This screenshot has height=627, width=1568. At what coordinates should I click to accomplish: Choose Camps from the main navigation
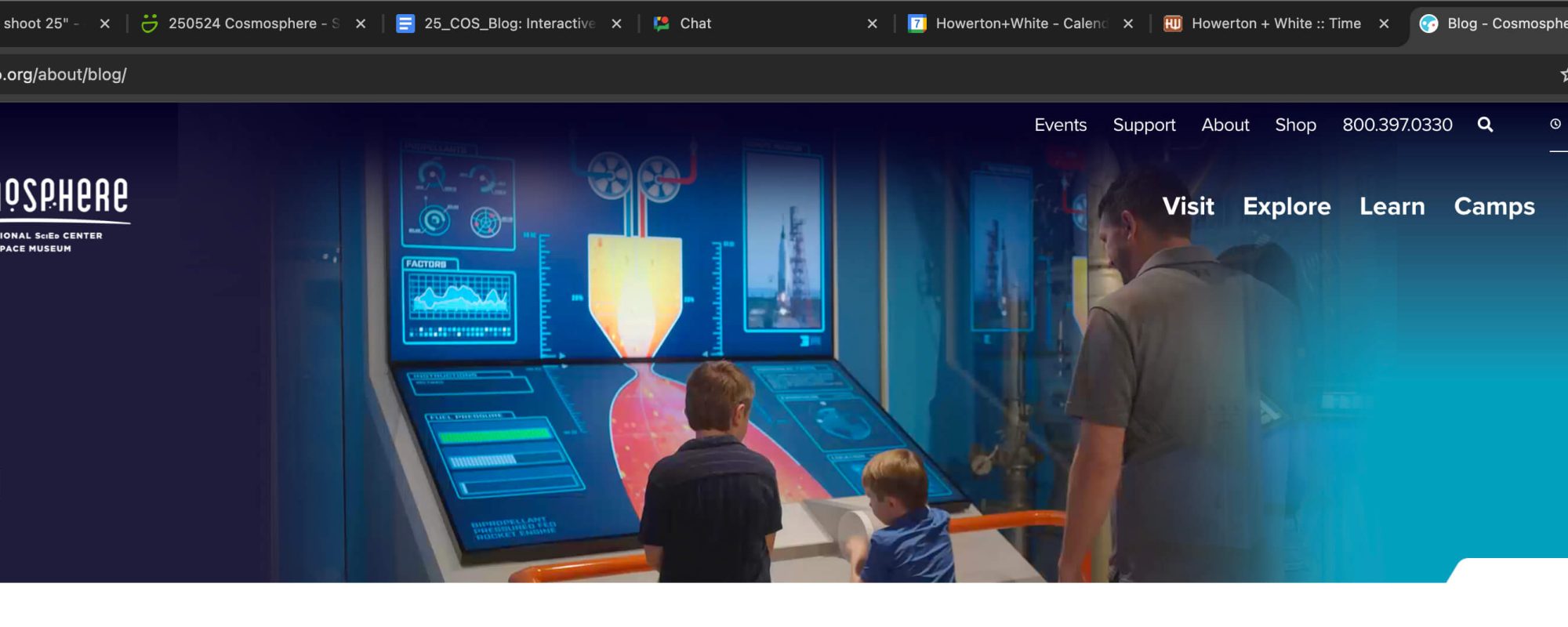1494,206
